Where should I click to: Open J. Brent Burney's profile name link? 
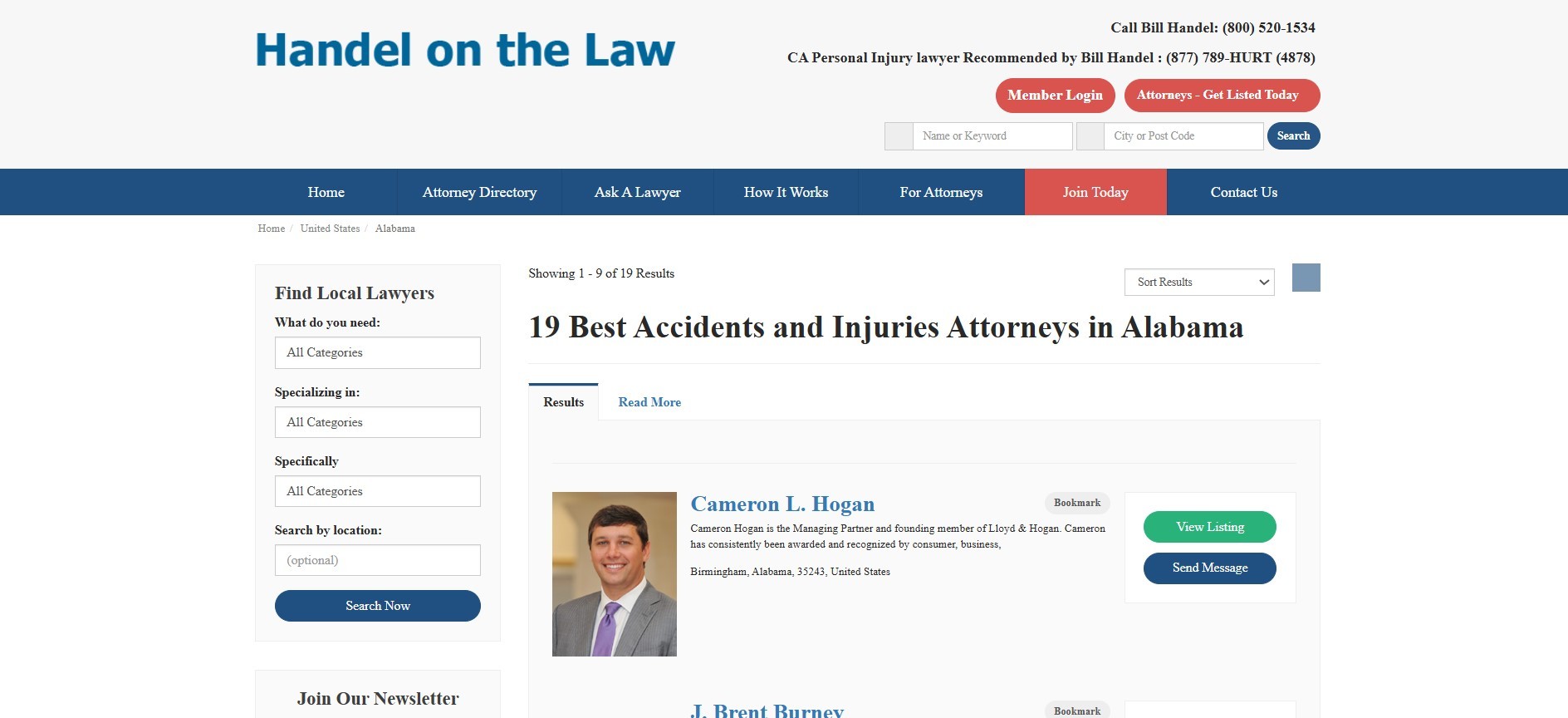(767, 711)
